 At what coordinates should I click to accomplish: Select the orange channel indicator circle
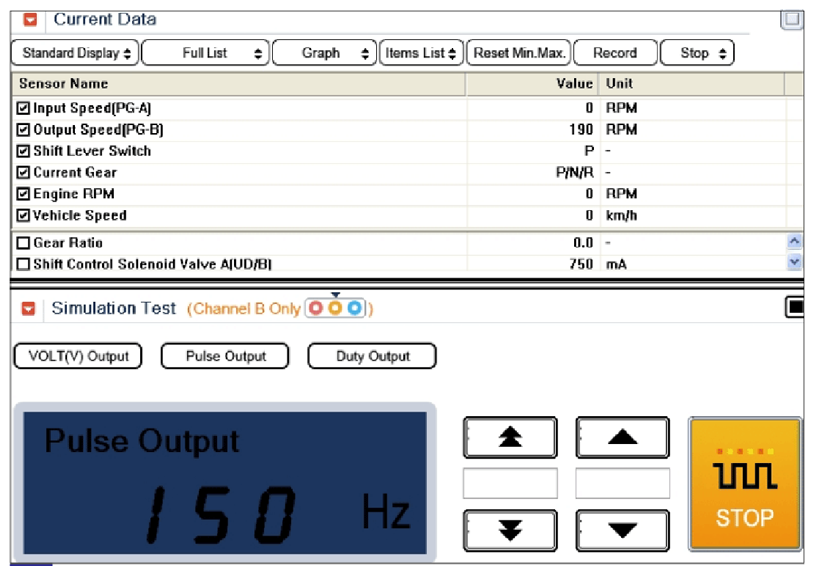click(x=335, y=308)
